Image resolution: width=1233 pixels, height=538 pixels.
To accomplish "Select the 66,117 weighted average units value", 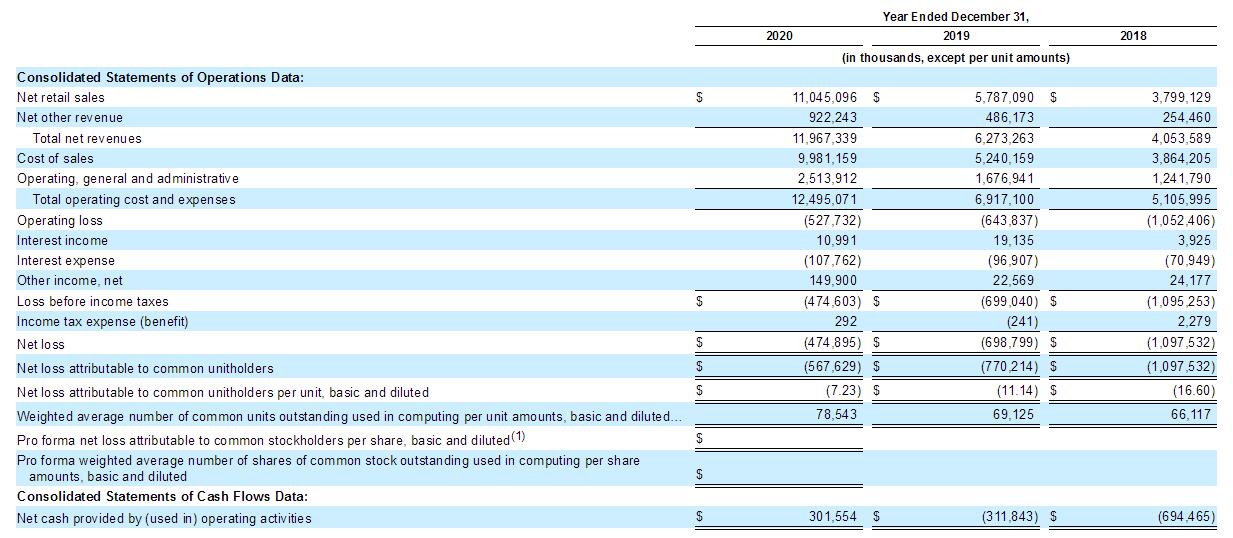I will [1192, 414].
